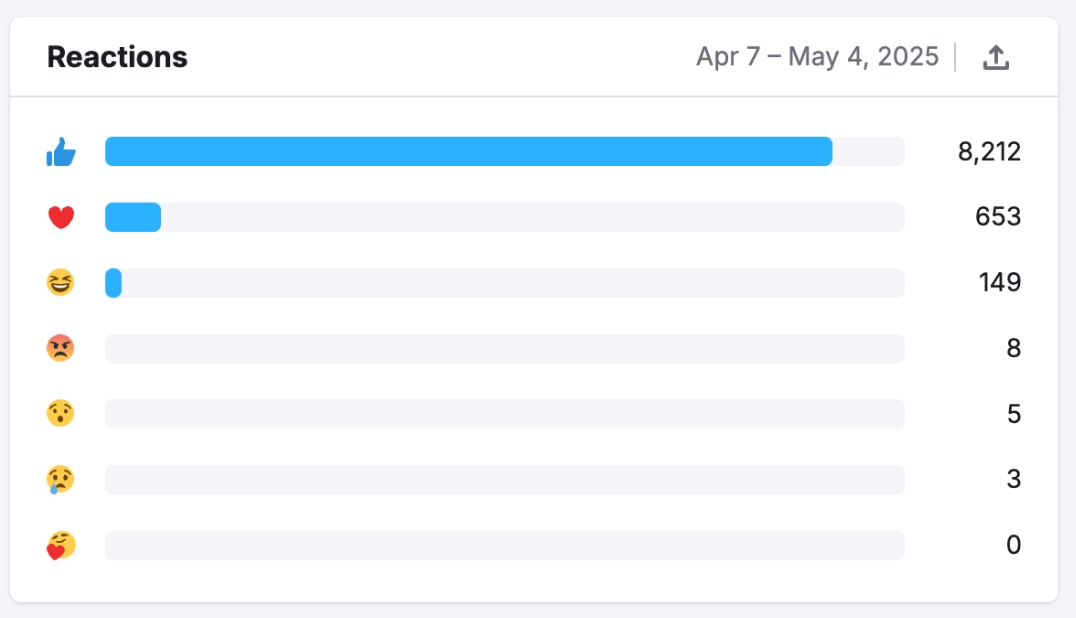This screenshot has height=618, width=1076.
Task: Select the sad emoji reaction icon
Action: pyautogui.click(x=62, y=478)
